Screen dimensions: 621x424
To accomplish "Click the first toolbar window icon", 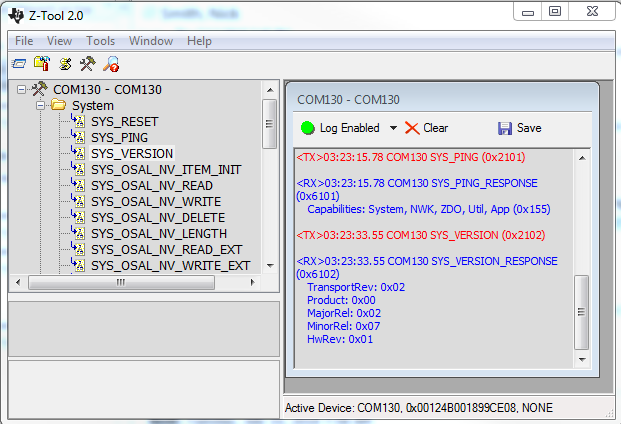I will click(x=19, y=63).
